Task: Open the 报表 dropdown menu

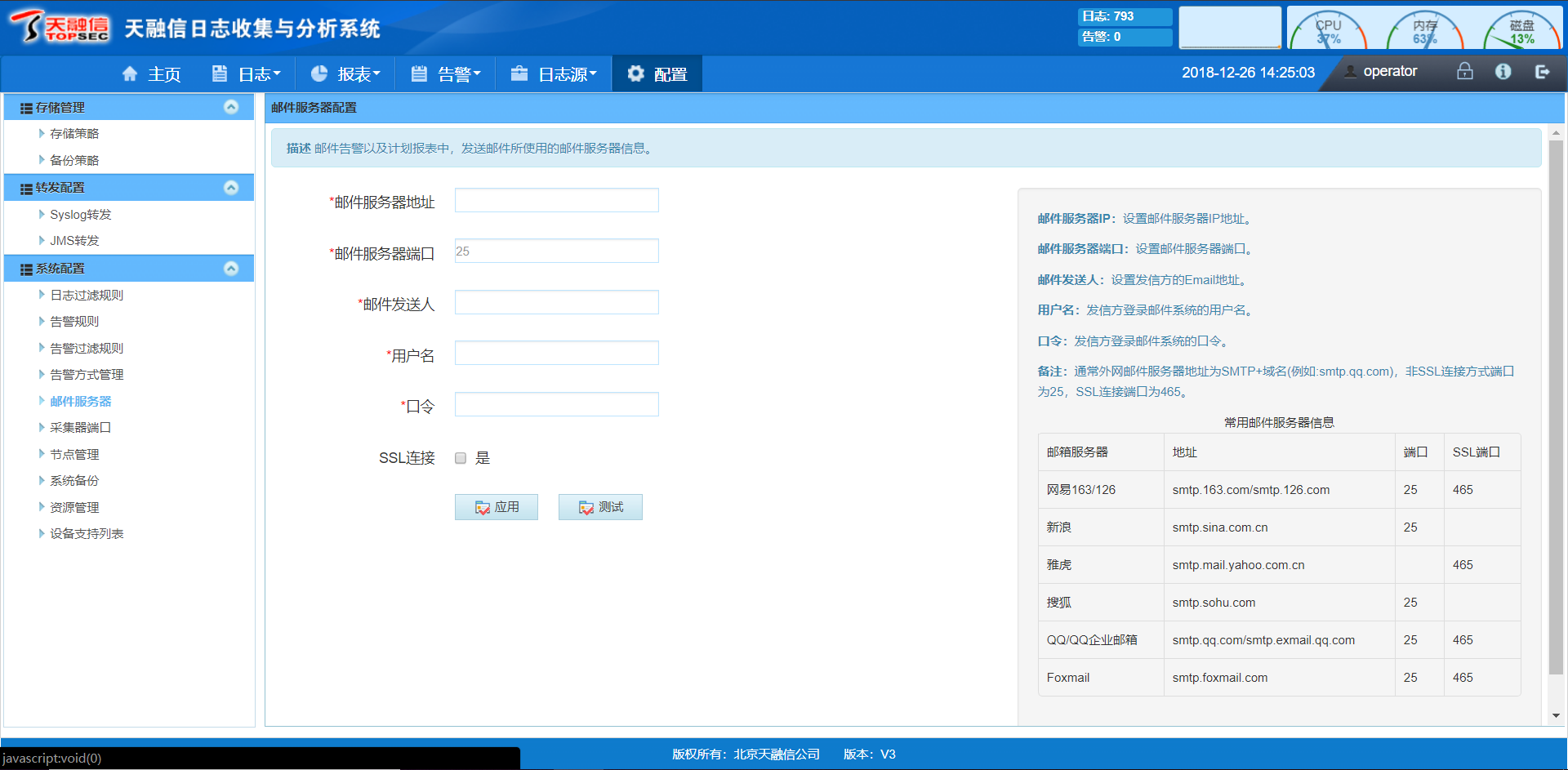Action: 346,74
